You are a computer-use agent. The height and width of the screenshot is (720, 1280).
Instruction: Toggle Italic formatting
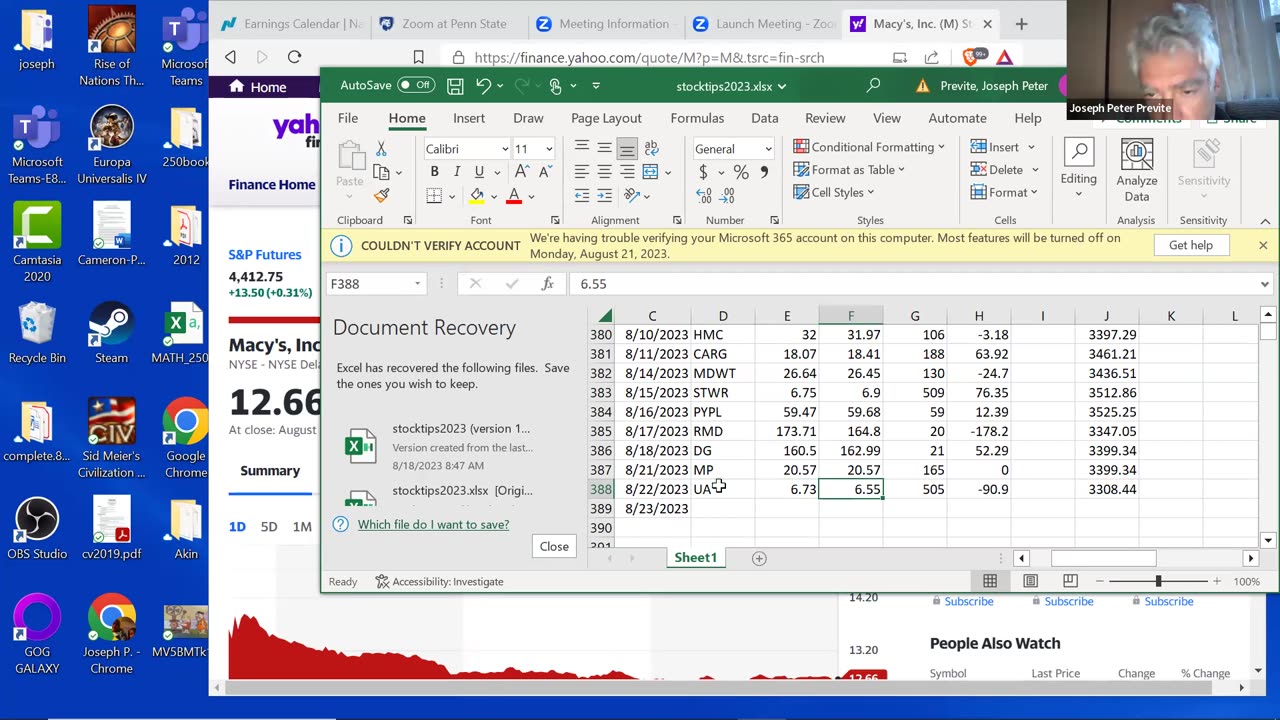point(457,172)
